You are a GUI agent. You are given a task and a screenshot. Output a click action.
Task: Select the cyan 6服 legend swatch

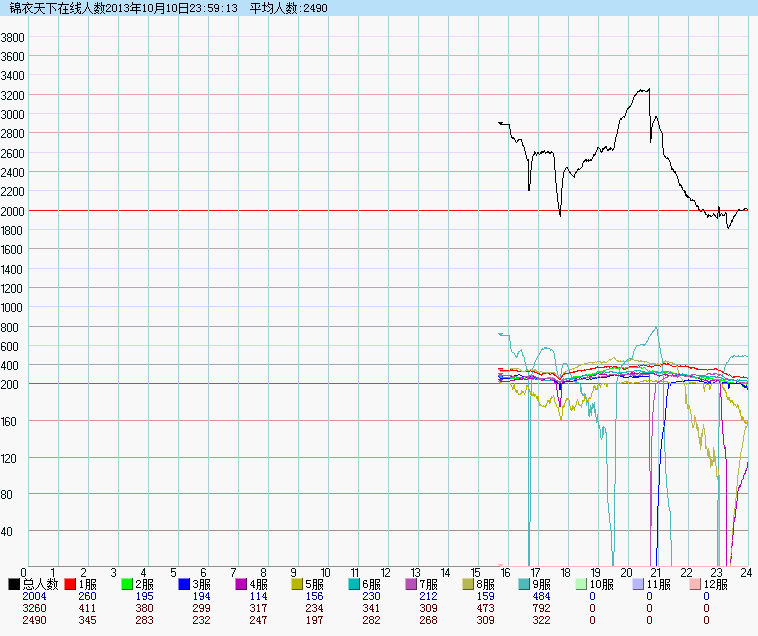355,584
